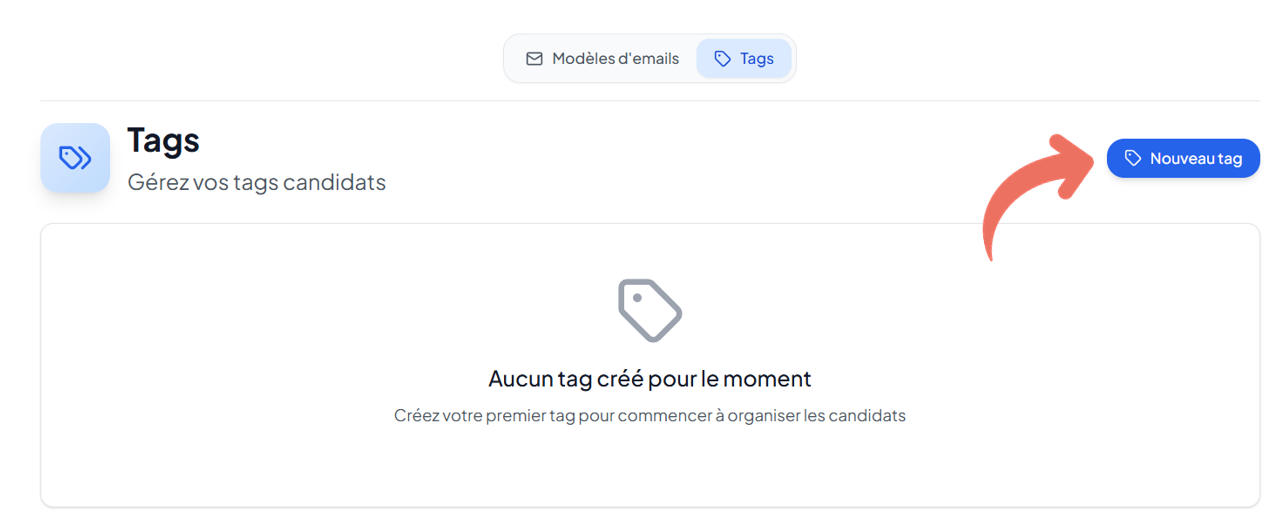
Task: Click the tag icon inside Nouveau tag button
Action: coord(1132,158)
